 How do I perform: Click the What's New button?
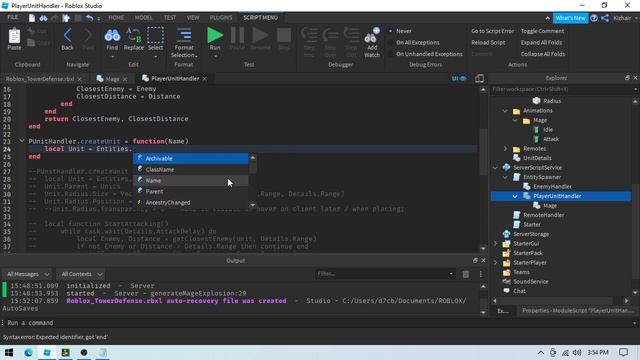pyautogui.click(x=570, y=18)
